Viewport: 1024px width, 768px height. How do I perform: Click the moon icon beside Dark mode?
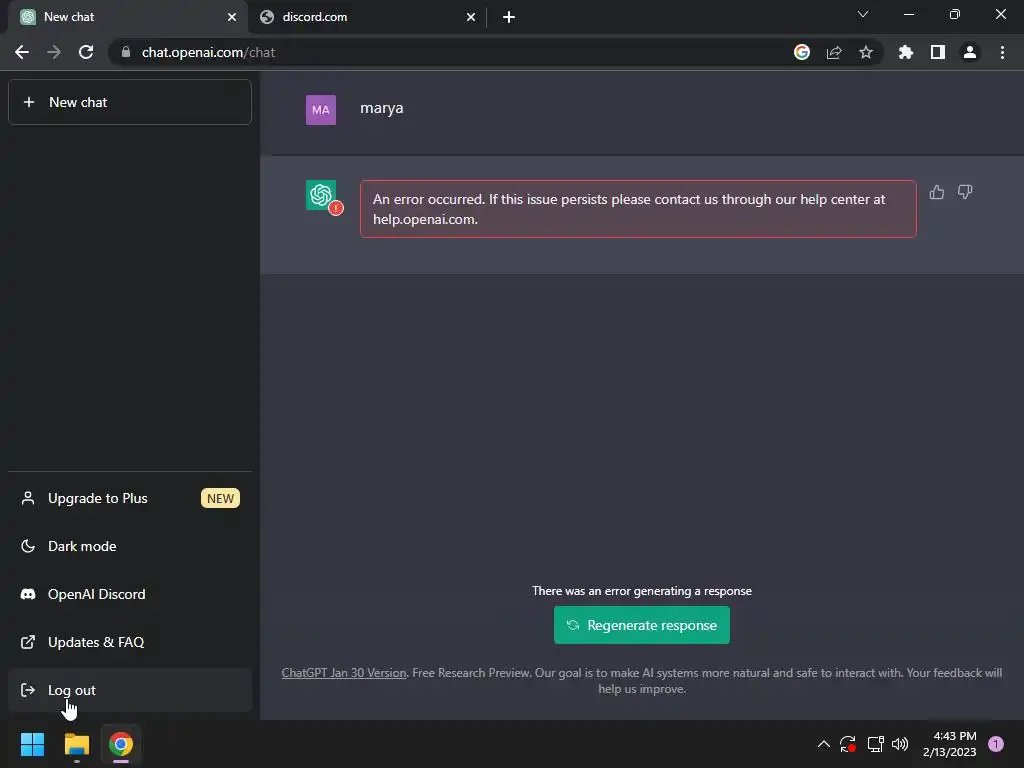coord(28,546)
